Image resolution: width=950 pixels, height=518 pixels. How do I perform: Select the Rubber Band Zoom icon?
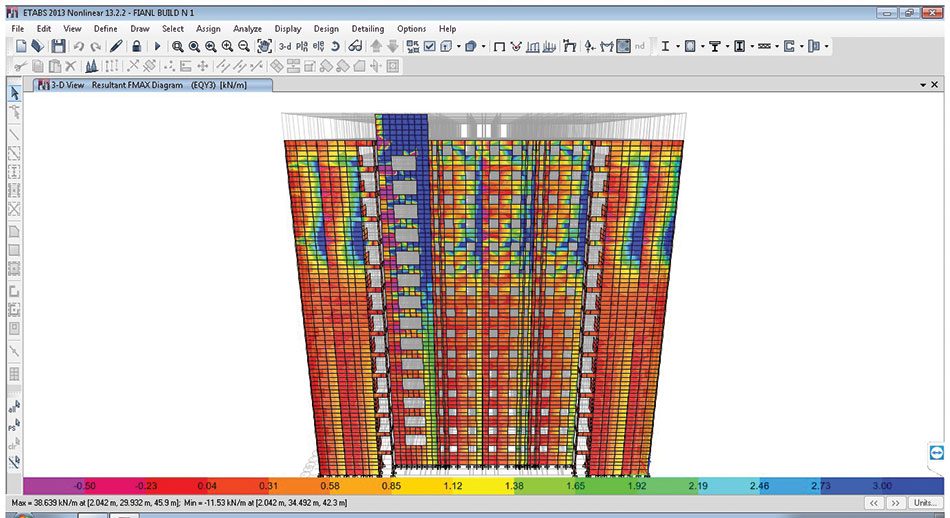[x=178, y=46]
